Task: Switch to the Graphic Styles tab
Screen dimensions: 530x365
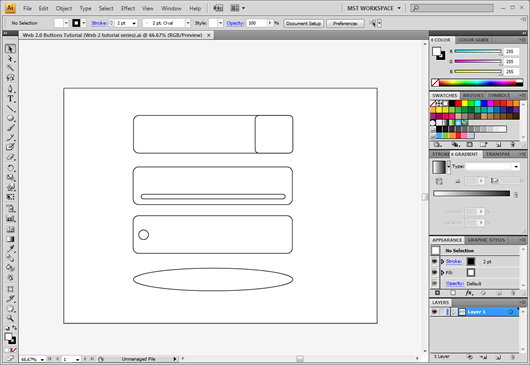Action: tap(486, 240)
